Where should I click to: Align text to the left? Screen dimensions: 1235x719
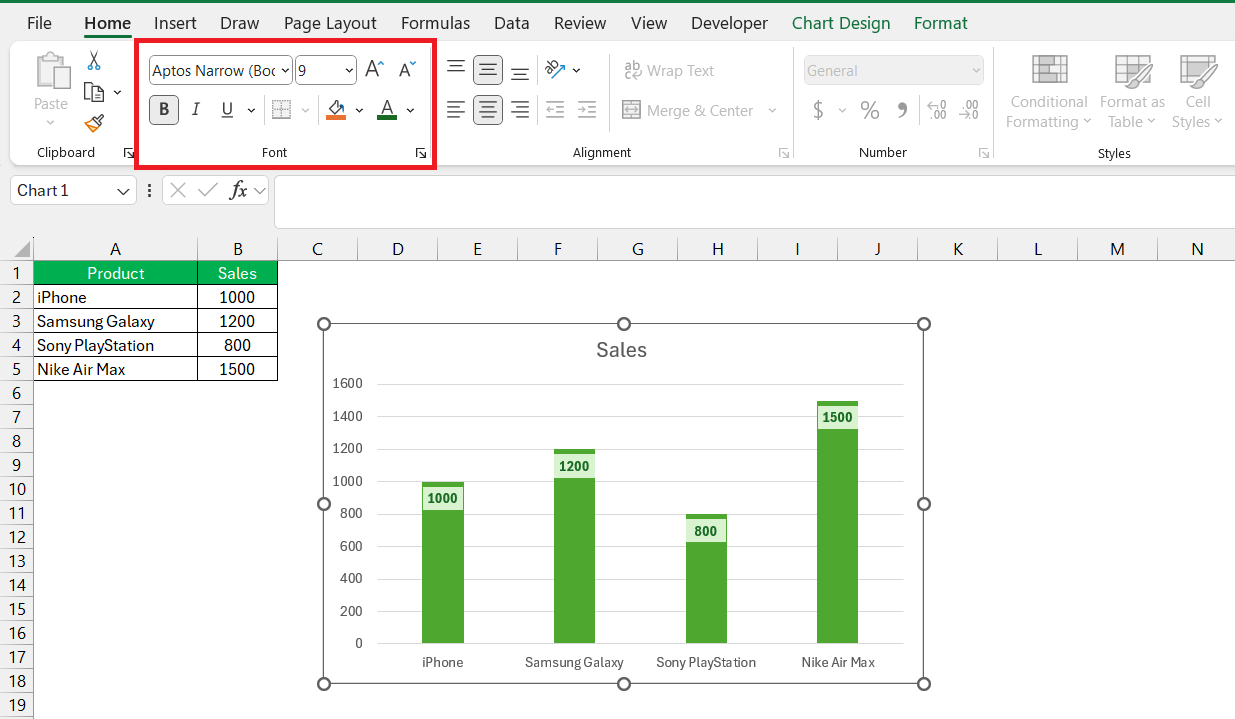[x=456, y=110]
